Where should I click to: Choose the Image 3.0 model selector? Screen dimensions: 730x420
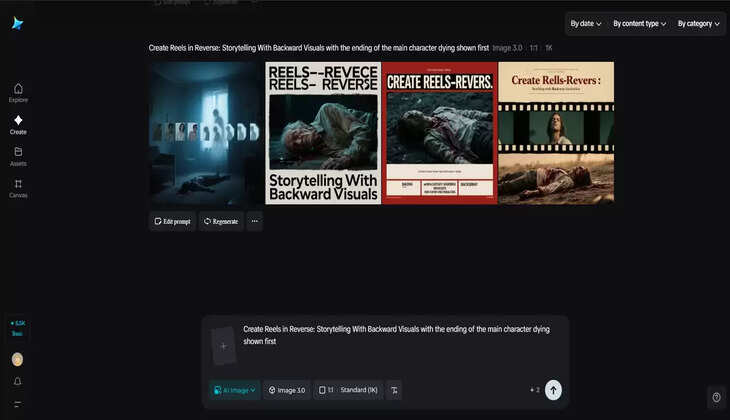click(x=287, y=390)
